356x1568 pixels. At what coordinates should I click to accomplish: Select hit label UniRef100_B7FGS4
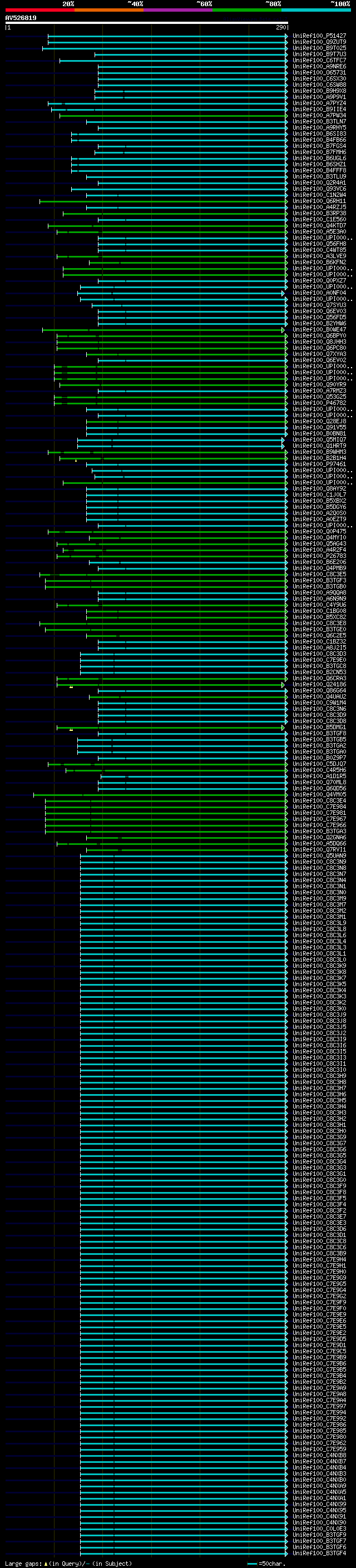point(319,146)
